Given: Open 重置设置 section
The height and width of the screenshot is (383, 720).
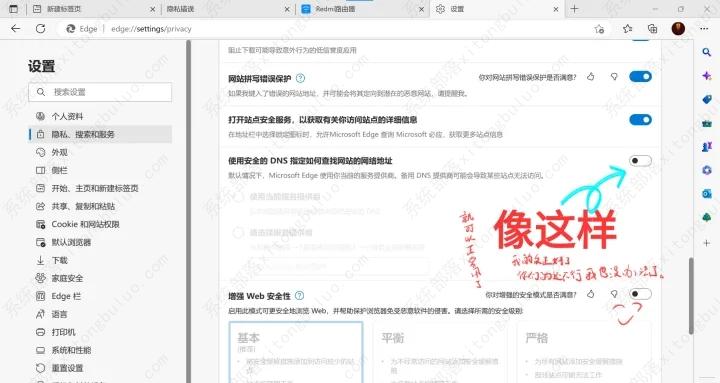Looking at the screenshot, I should click(x=100, y=368).
